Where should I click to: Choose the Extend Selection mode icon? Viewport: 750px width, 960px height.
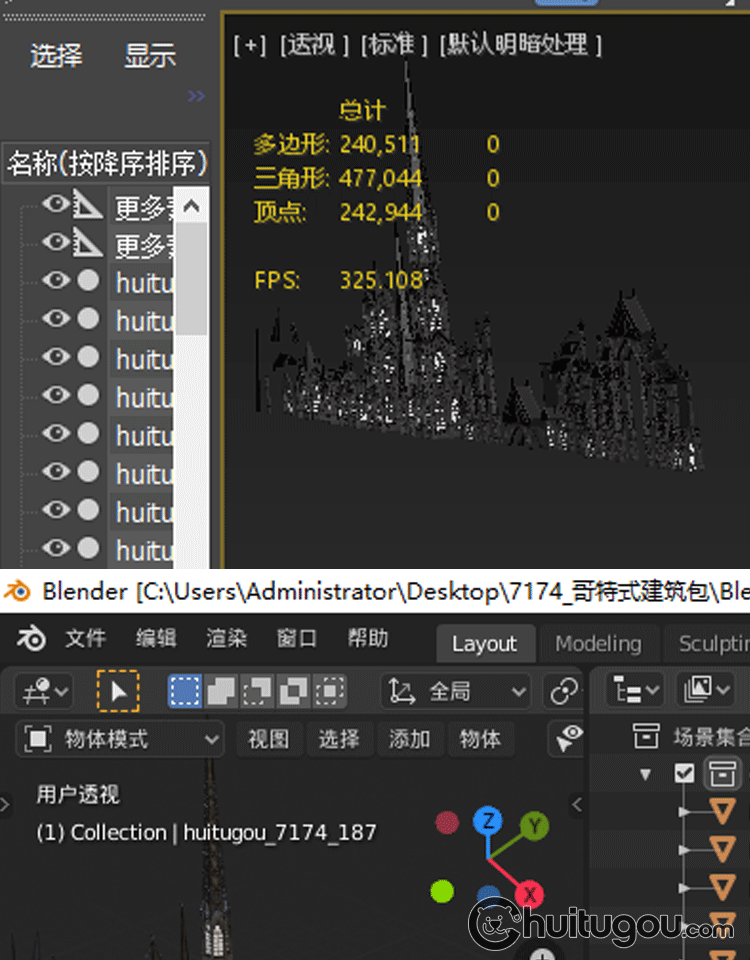click(221, 691)
